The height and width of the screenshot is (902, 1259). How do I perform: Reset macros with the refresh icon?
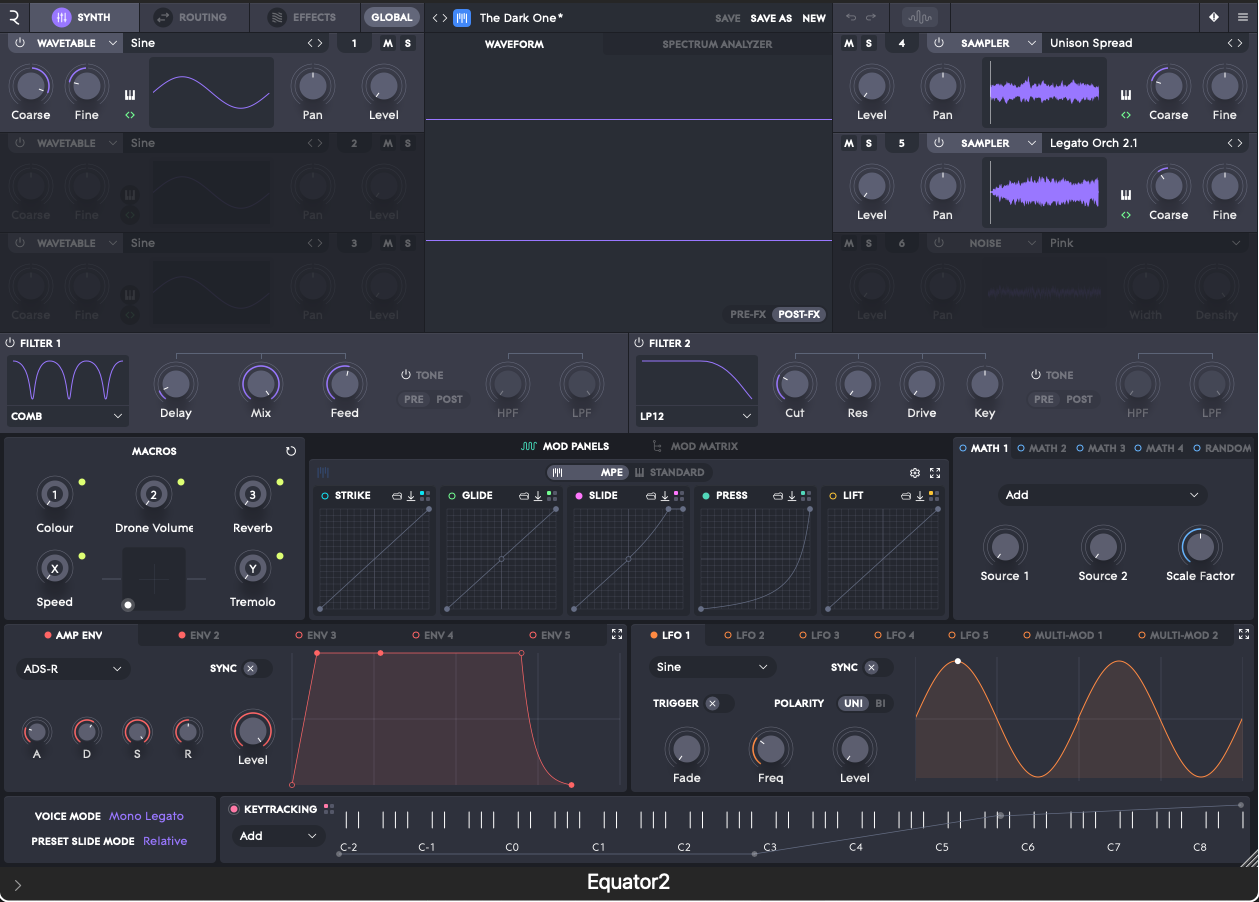[291, 451]
